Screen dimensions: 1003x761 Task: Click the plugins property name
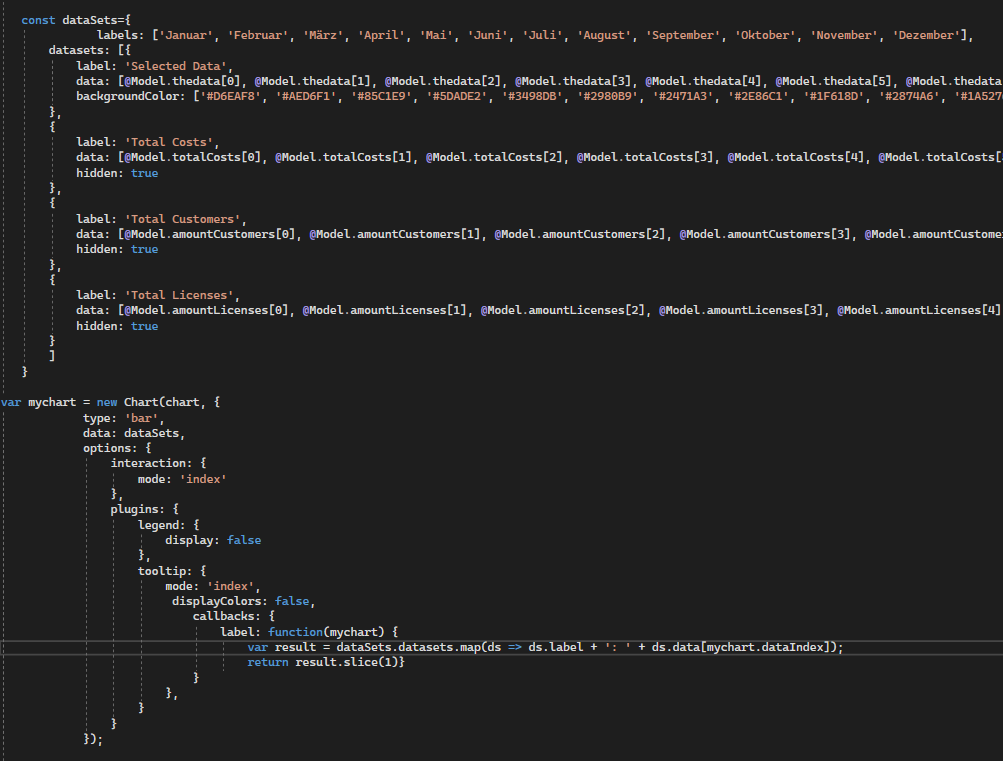pos(134,509)
